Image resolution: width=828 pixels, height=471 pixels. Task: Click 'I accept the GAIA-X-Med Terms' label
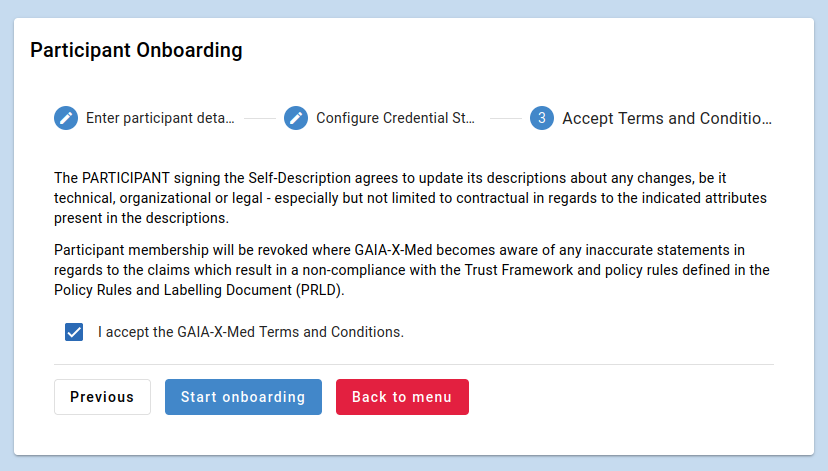pos(251,332)
